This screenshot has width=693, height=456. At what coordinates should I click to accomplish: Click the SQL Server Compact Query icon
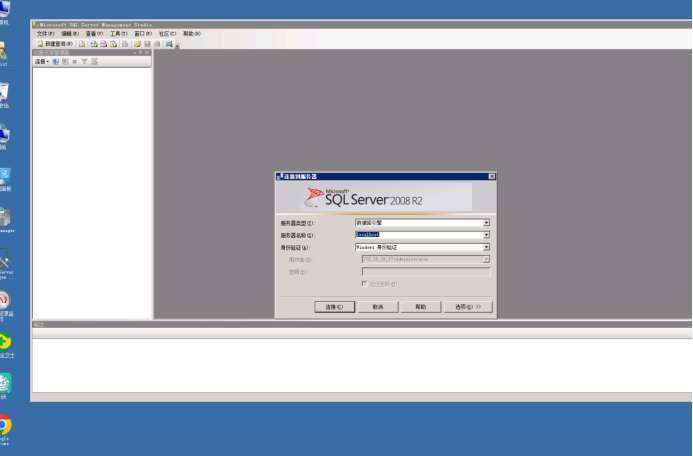[125, 44]
